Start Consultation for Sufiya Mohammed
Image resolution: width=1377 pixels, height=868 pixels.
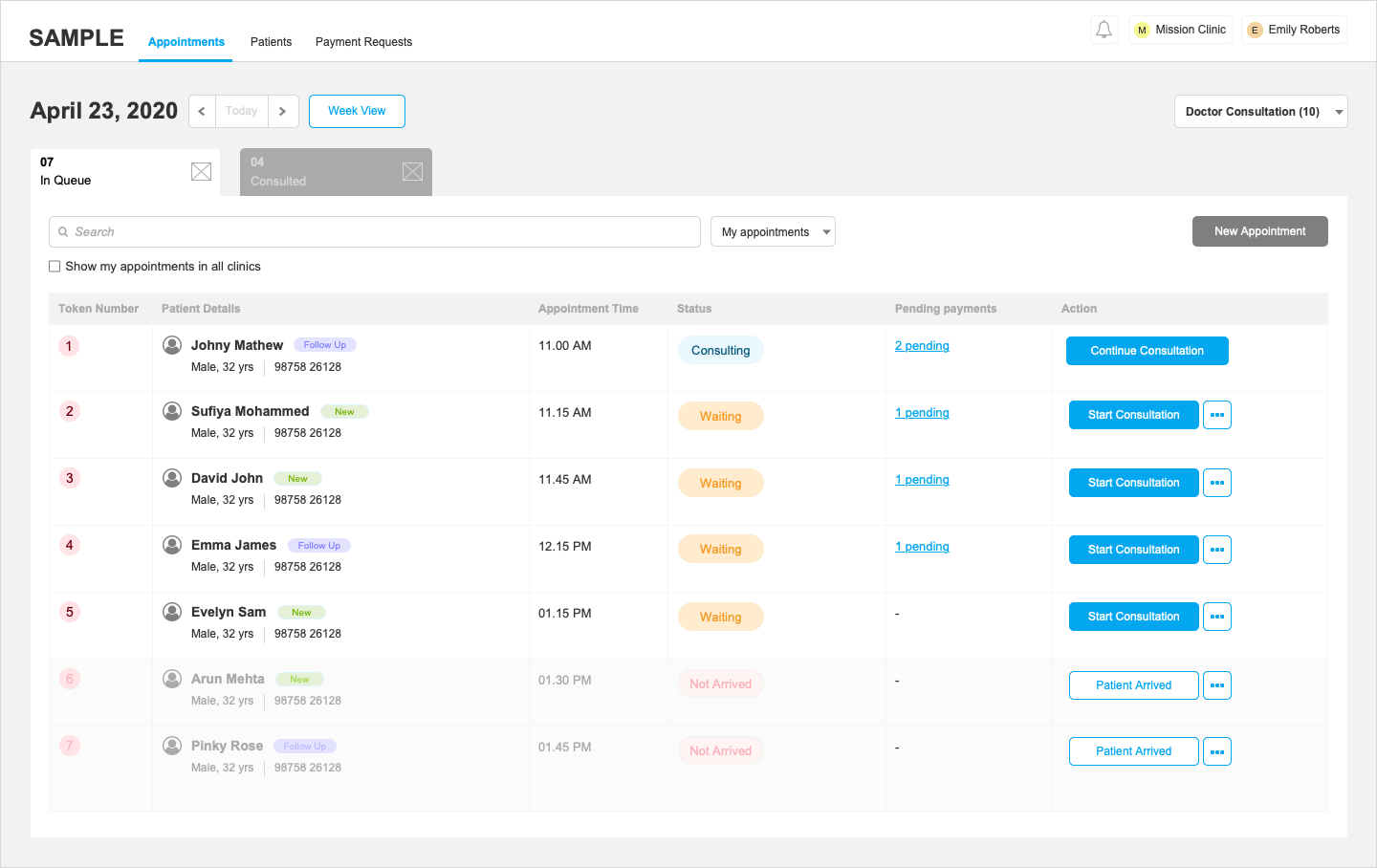pyautogui.click(x=1134, y=415)
